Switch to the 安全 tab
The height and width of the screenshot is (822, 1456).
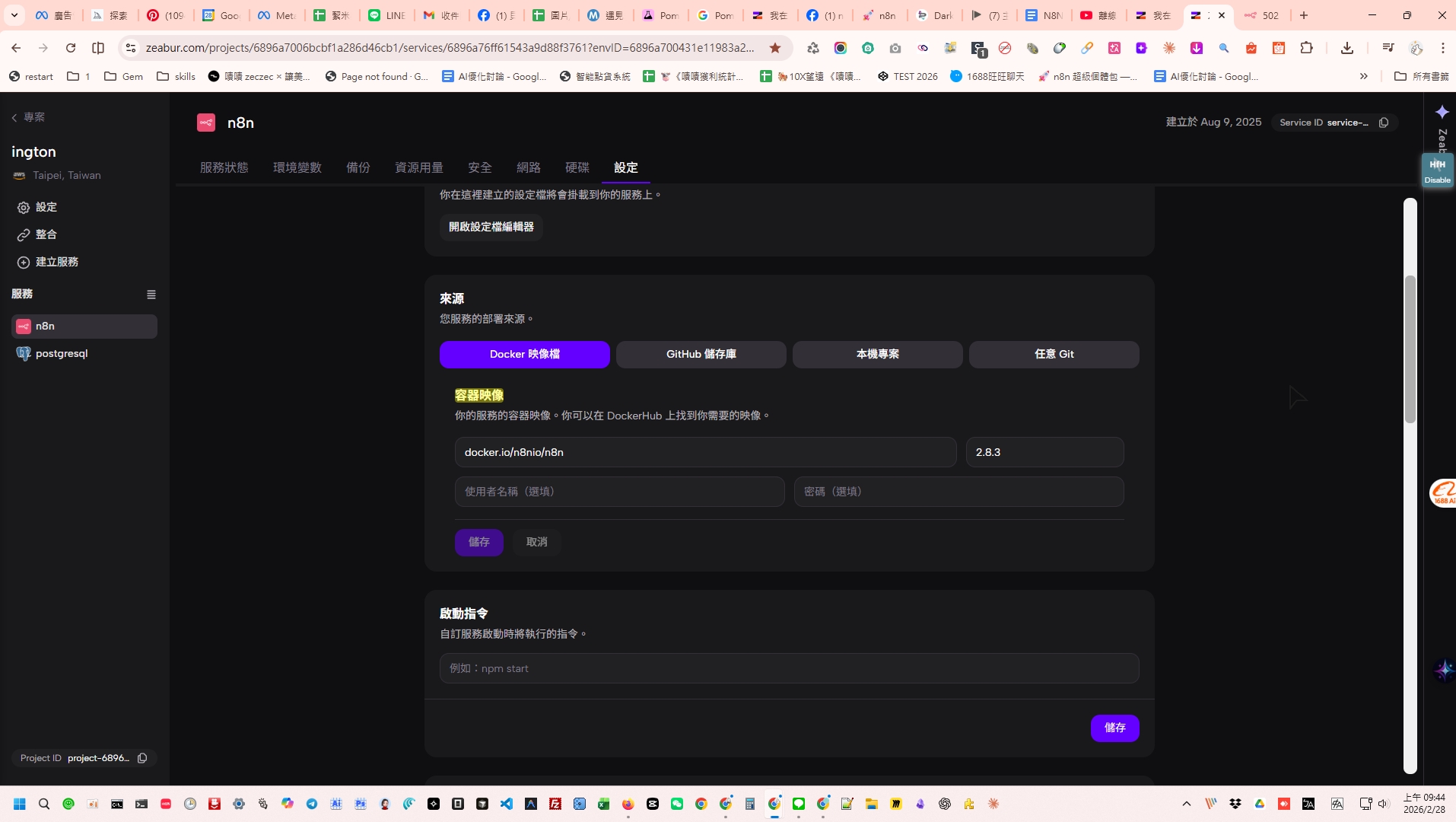pos(480,167)
